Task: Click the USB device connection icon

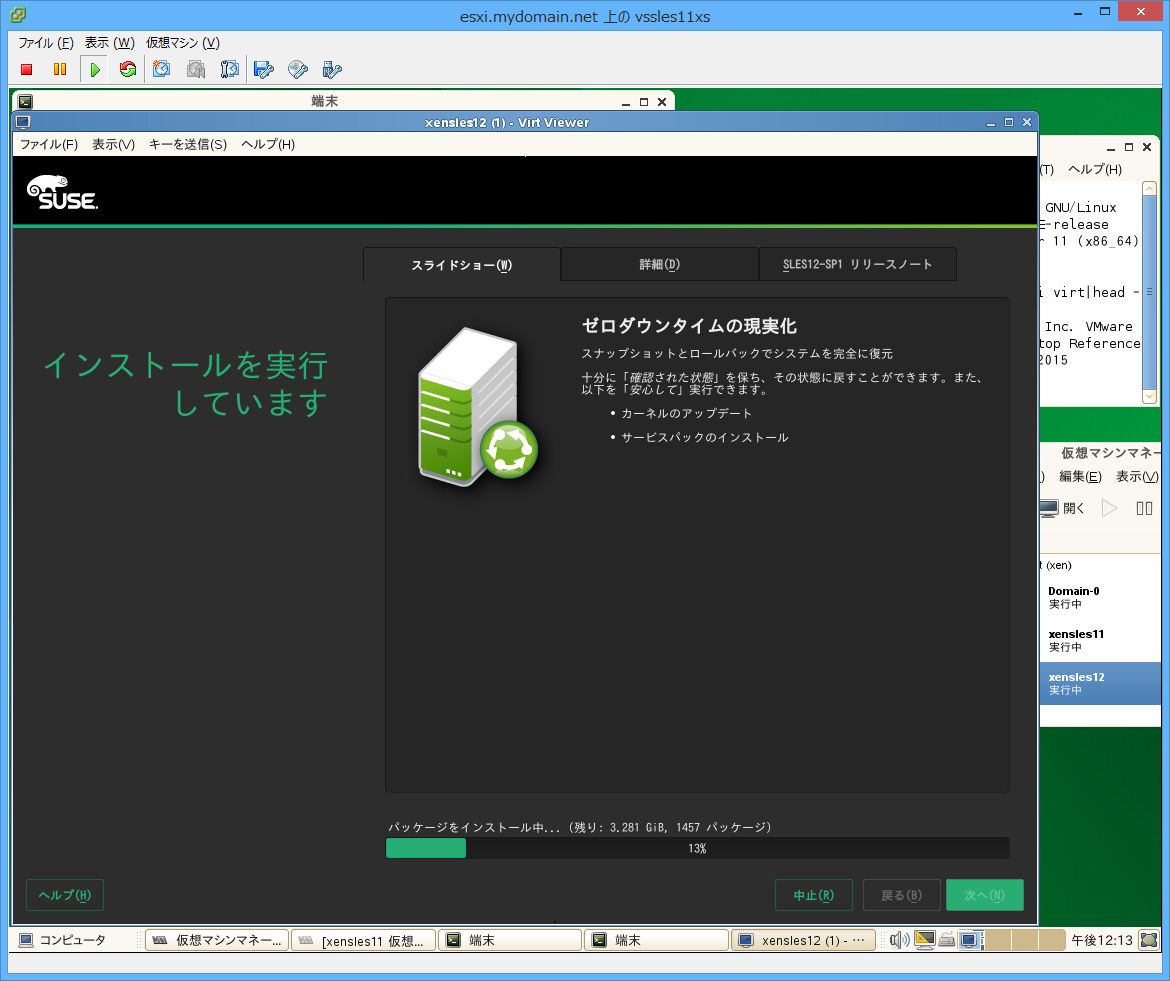Action: [x=331, y=69]
